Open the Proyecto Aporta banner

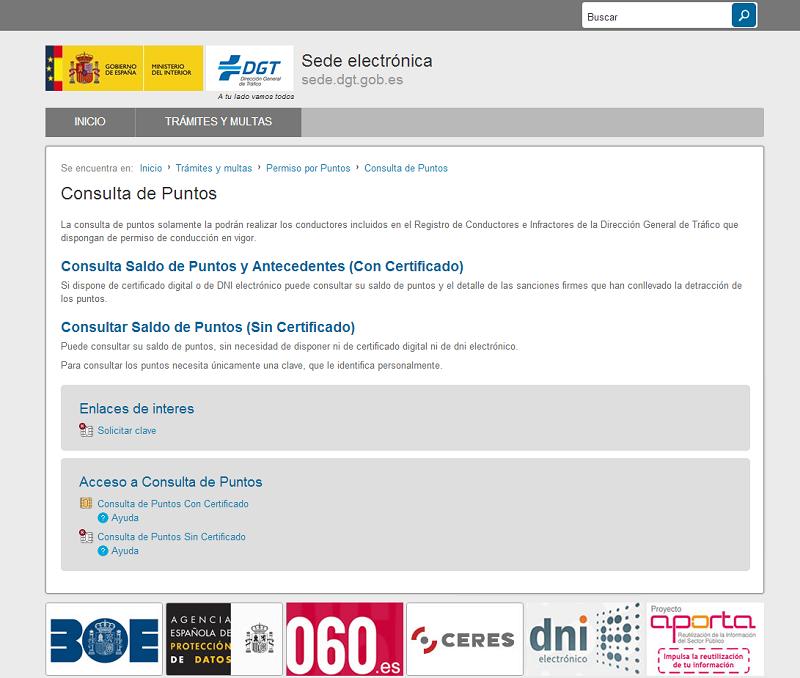coord(705,639)
